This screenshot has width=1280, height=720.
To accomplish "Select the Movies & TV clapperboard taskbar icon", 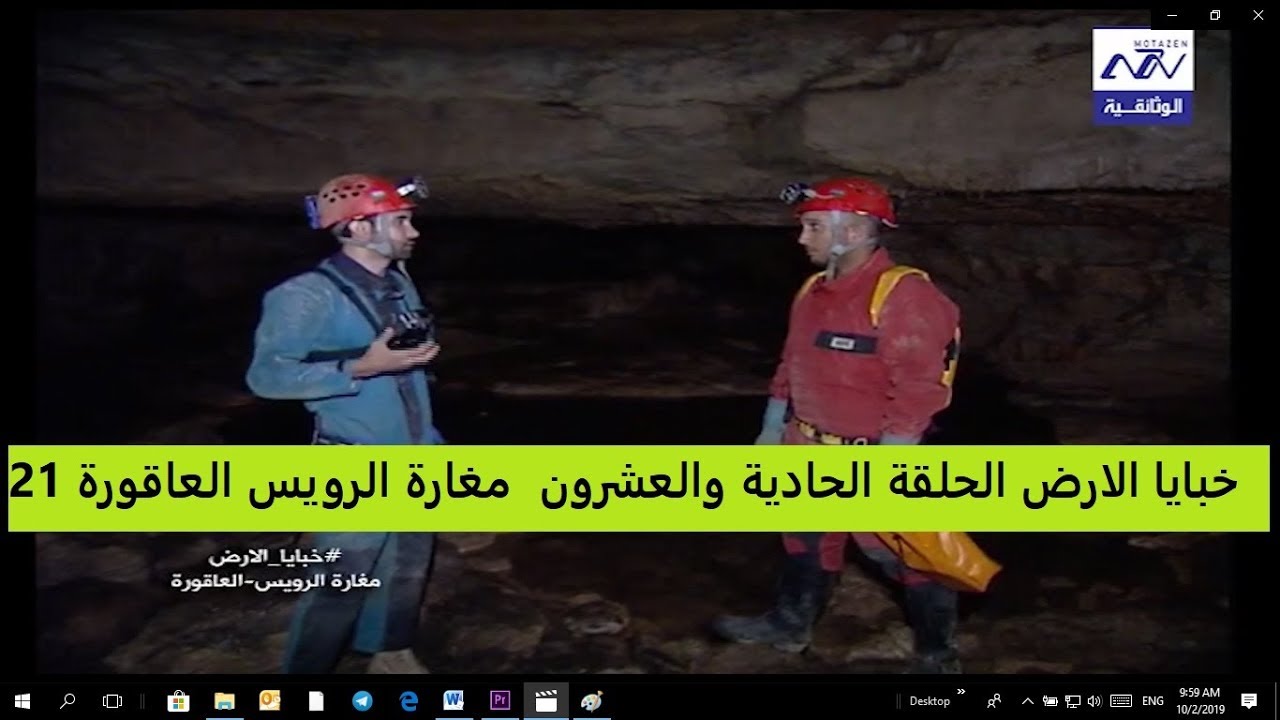I will pos(546,701).
